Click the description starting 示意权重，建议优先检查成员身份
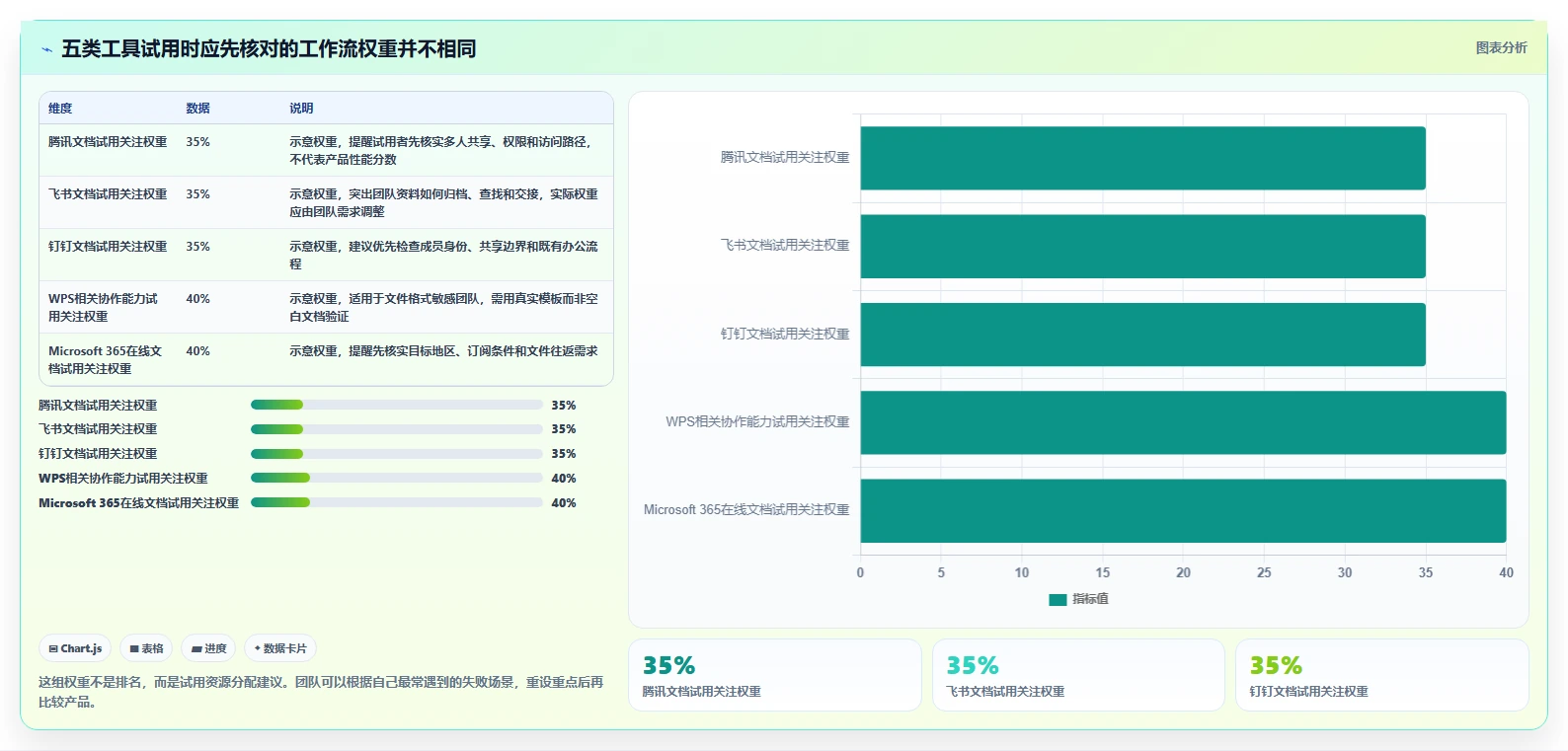Screen dimensions: 1568x751 click(443, 256)
